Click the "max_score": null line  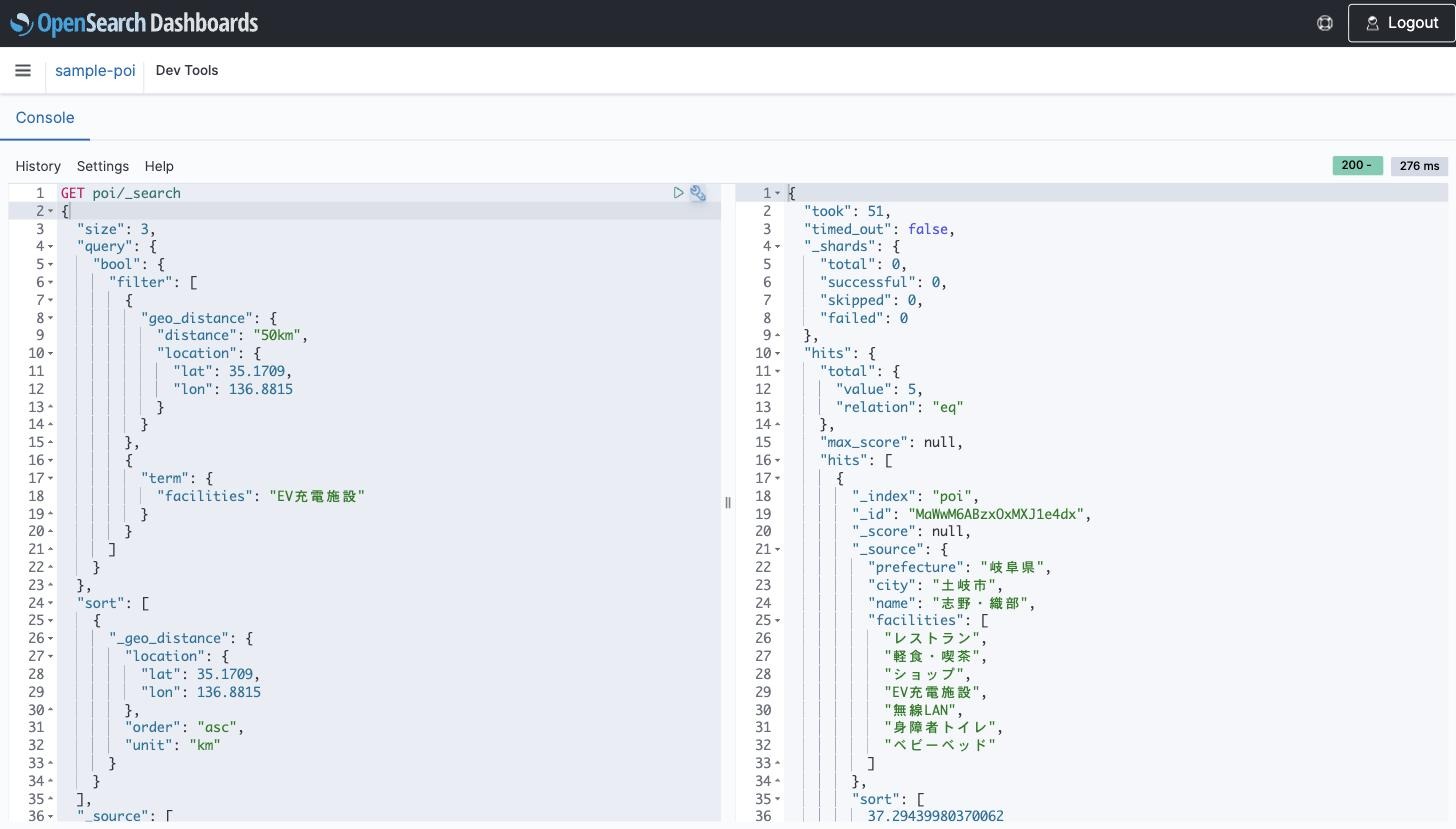point(891,442)
